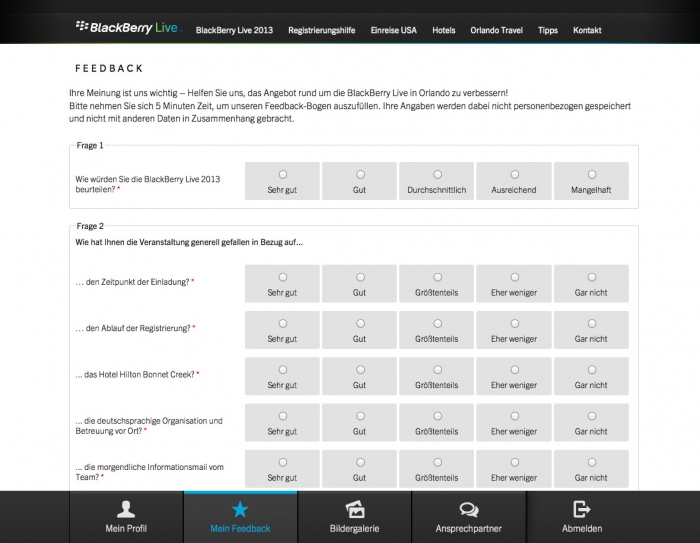Choose Ausreichend for Frage 1
This screenshot has width=700, height=543.
(x=515, y=175)
